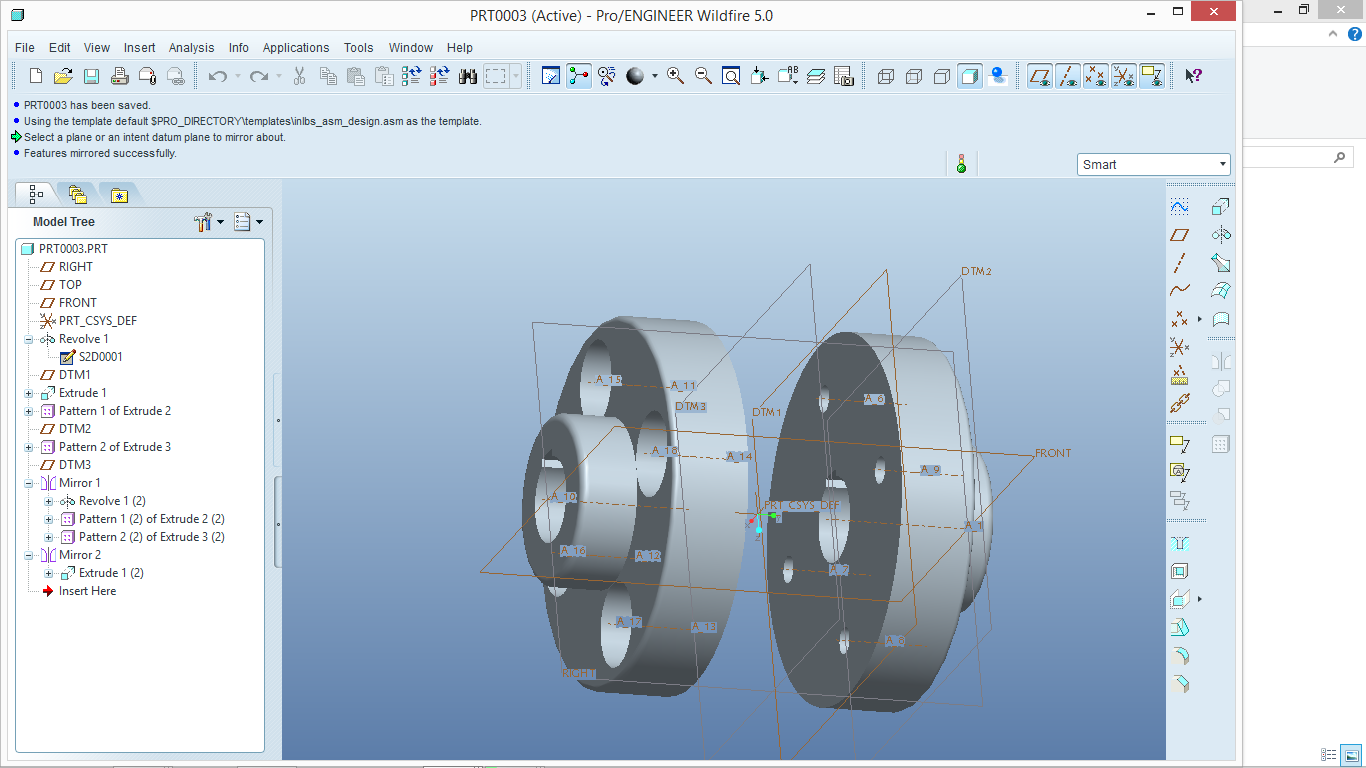Select the Datum Plane tool

click(x=1180, y=235)
